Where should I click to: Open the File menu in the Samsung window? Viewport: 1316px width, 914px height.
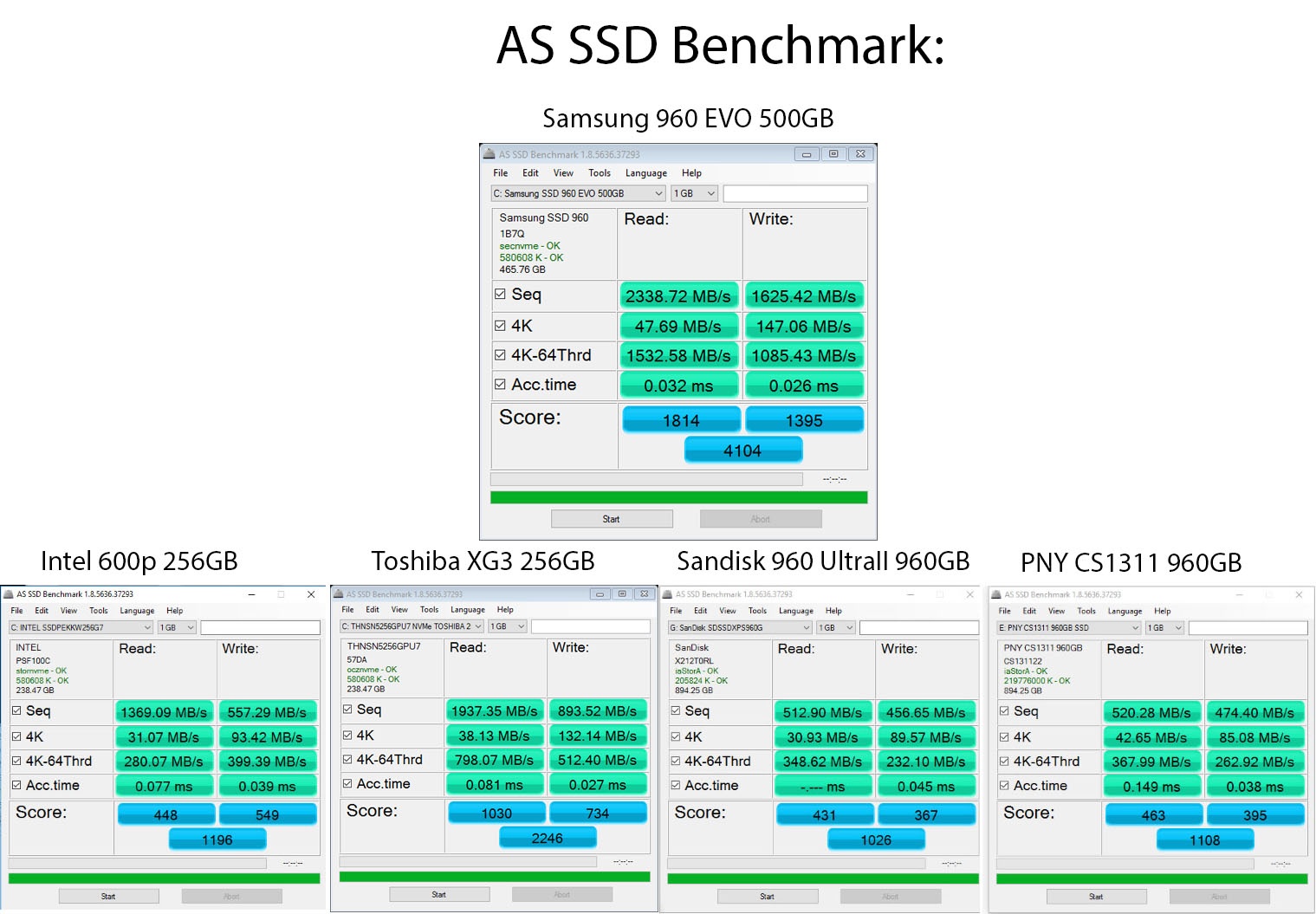click(x=501, y=173)
